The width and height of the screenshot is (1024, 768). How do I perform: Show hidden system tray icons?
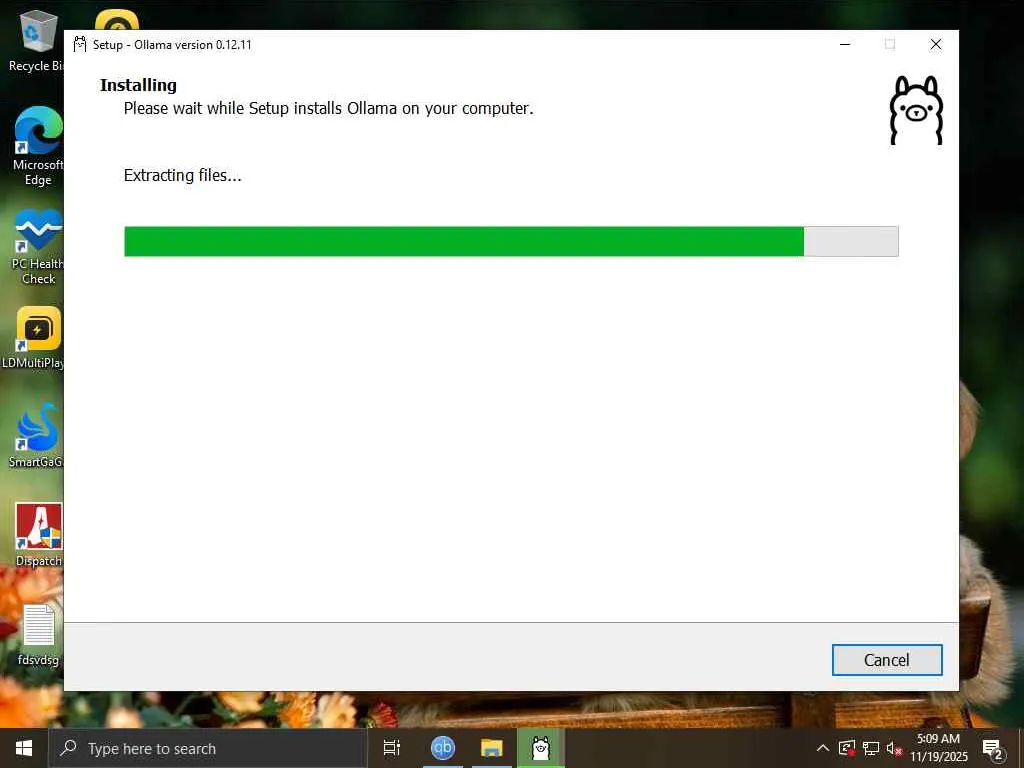823,748
